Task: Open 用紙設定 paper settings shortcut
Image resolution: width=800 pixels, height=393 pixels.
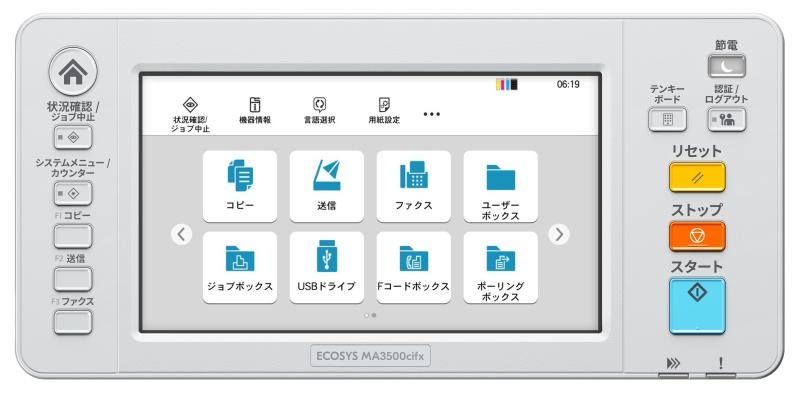Action: coord(384,111)
